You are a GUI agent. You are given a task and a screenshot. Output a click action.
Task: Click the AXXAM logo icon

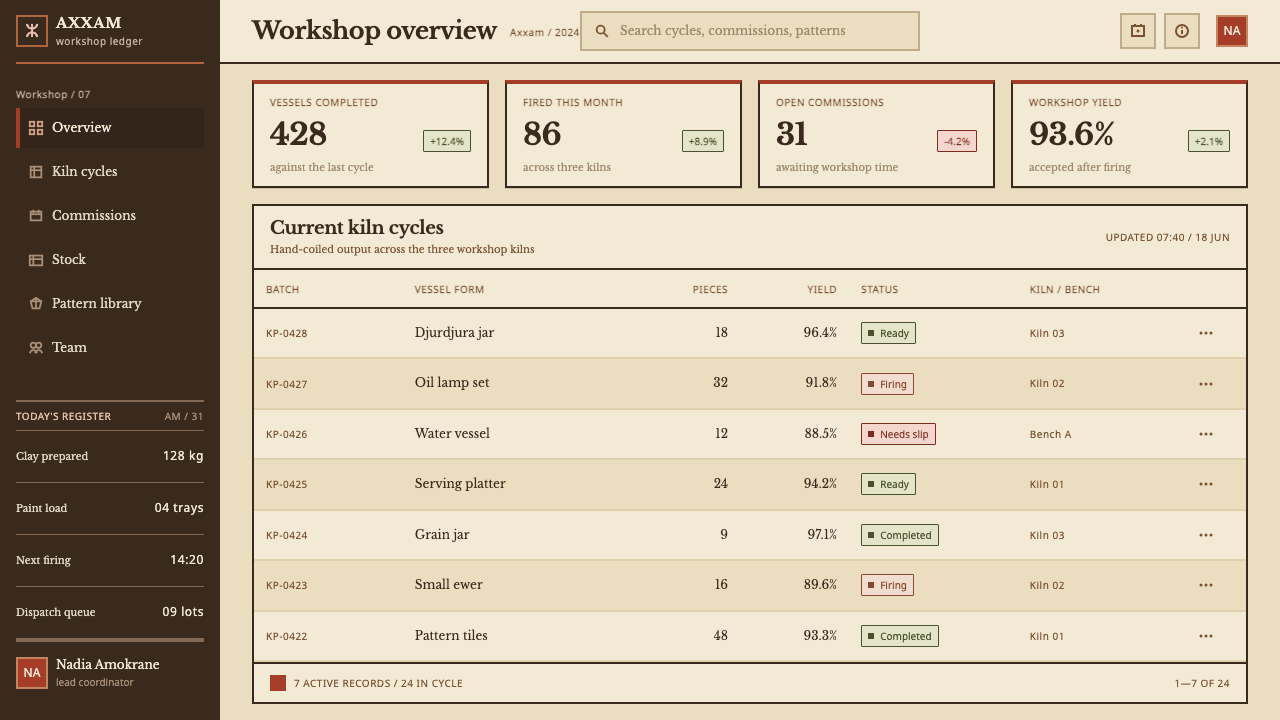coord(32,31)
